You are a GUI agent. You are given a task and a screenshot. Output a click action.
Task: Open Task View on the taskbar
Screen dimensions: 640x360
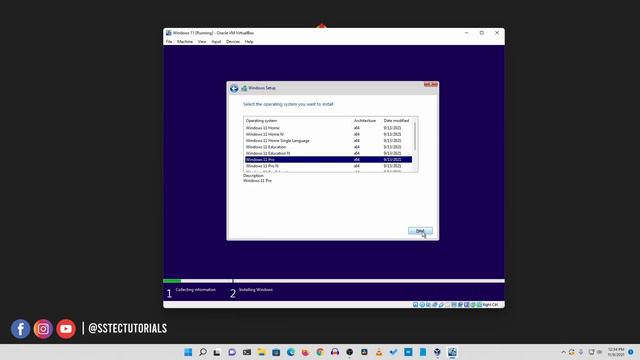[x=217, y=352]
